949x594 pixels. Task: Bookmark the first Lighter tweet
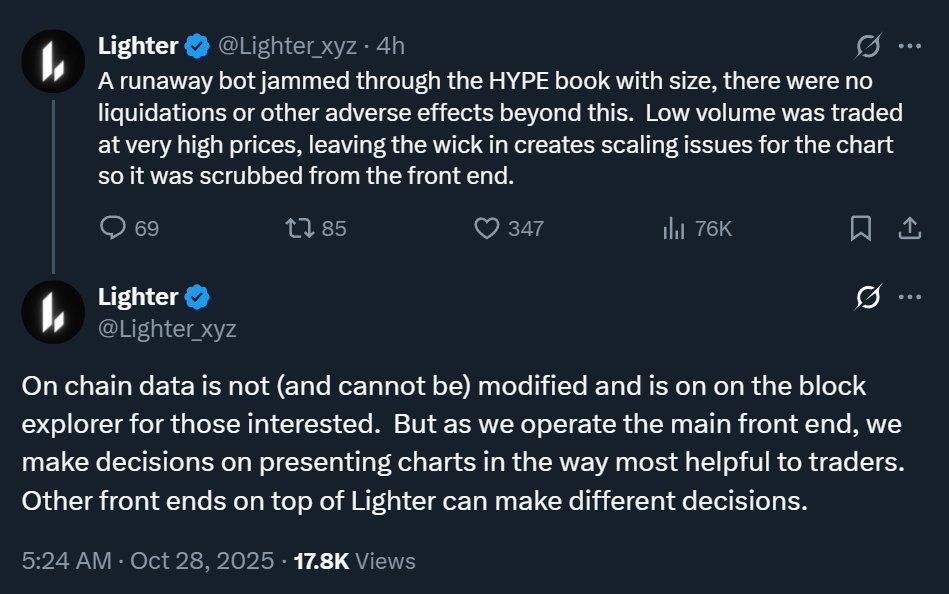(860, 229)
